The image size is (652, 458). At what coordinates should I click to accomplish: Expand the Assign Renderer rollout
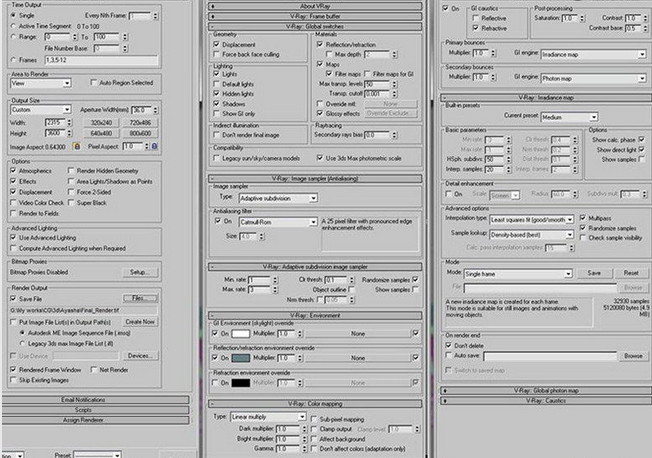[96, 420]
